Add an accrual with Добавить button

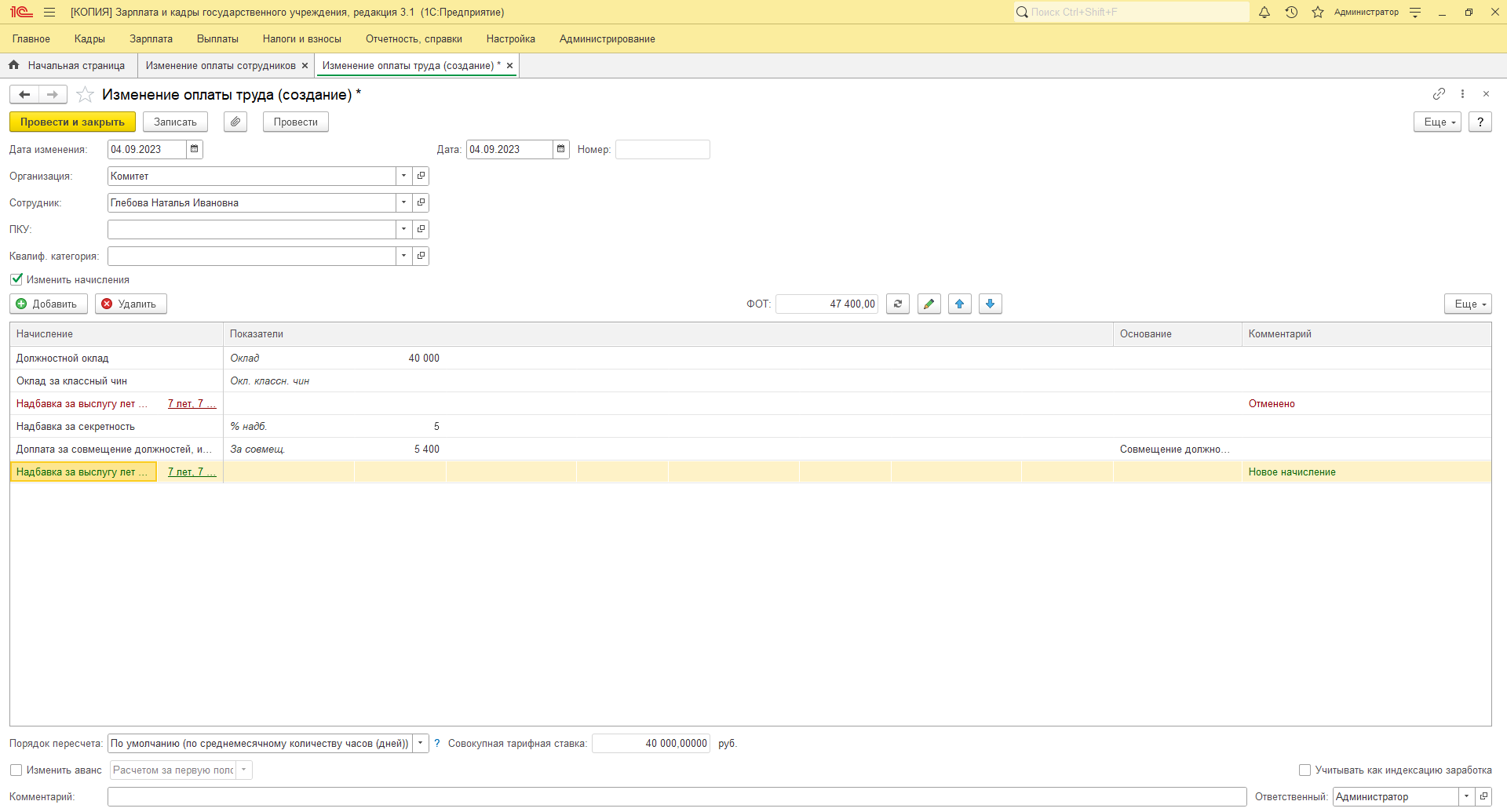click(x=49, y=304)
